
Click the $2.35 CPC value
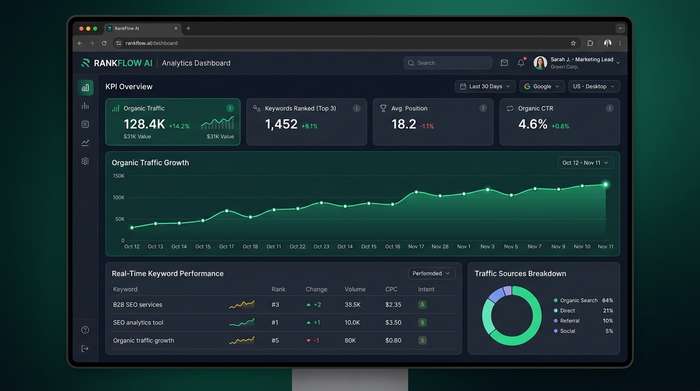click(393, 305)
